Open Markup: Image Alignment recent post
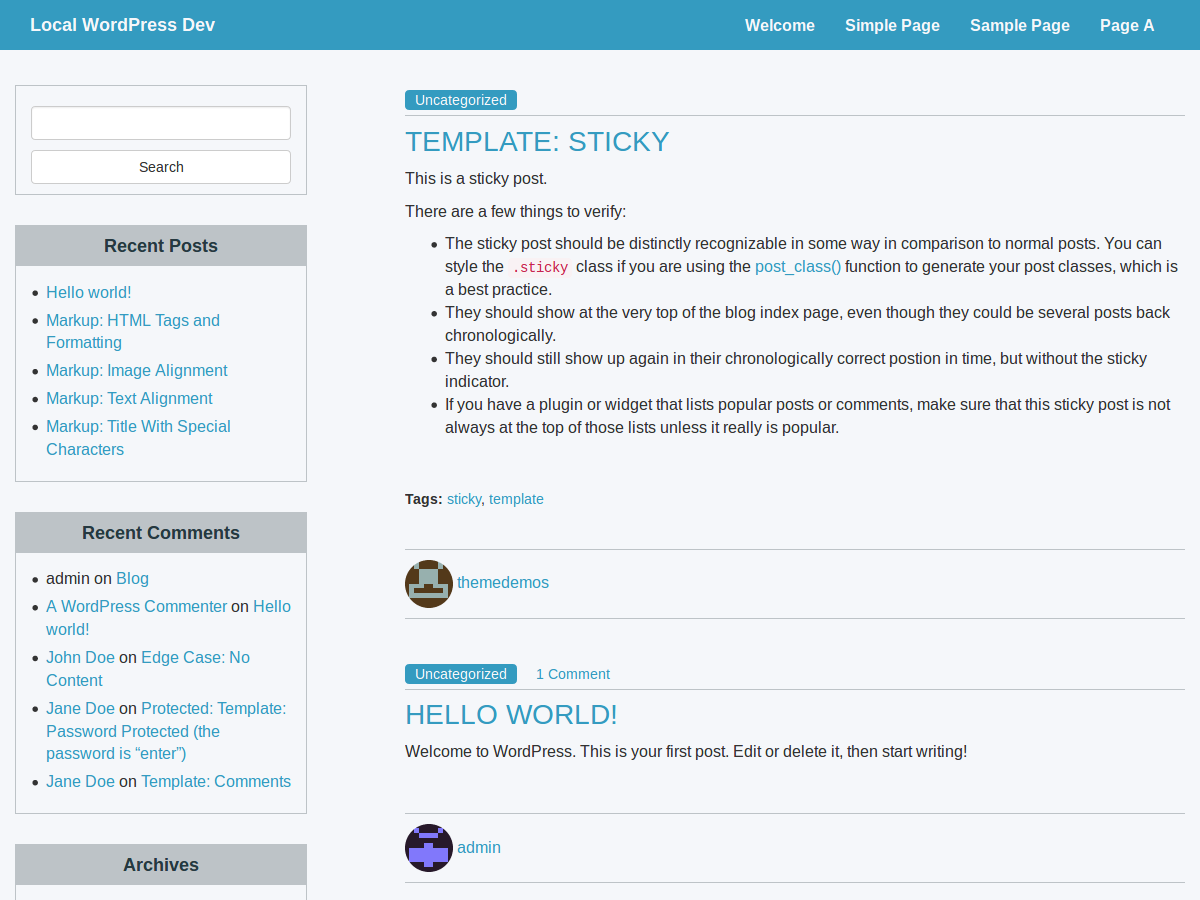The width and height of the screenshot is (1200, 900). (x=136, y=370)
